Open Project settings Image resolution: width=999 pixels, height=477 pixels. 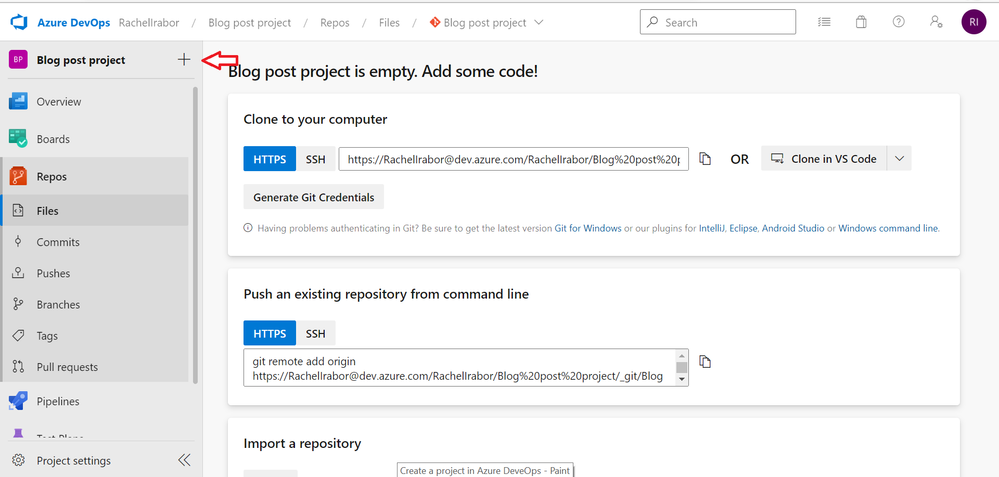pos(73,460)
